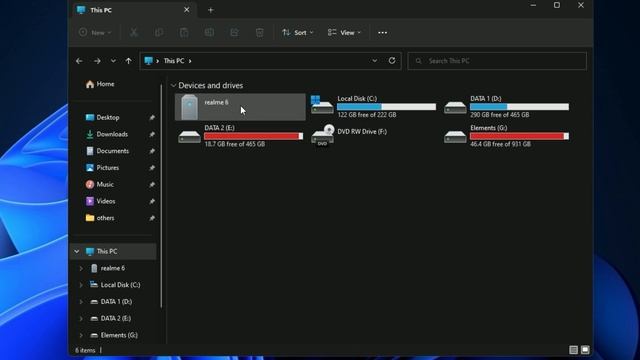Minimize the File Explorer window
The width and height of the screenshot is (640, 360).
(x=533, y=5)
